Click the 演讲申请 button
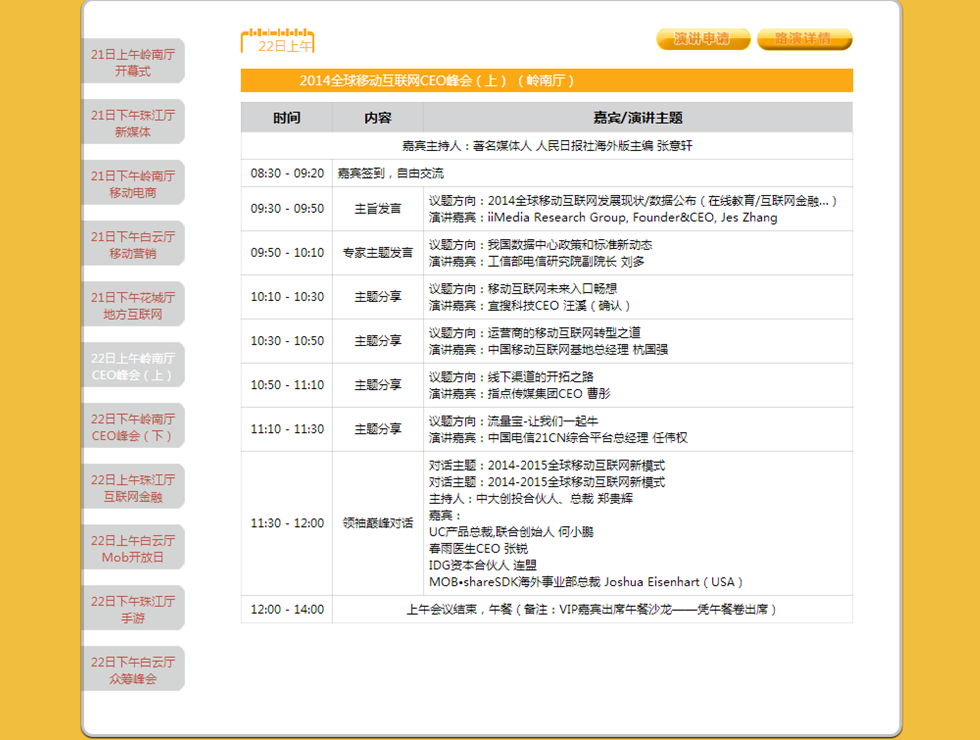Image resolution: width=980 pixels, height=740 pixels. 703,39
